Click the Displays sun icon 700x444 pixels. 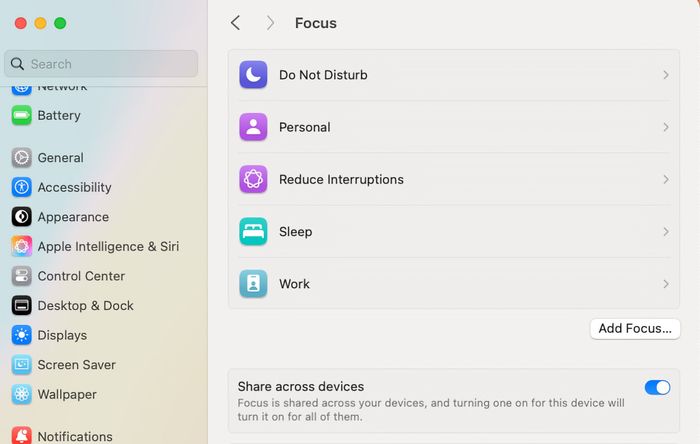click(21, 335)
